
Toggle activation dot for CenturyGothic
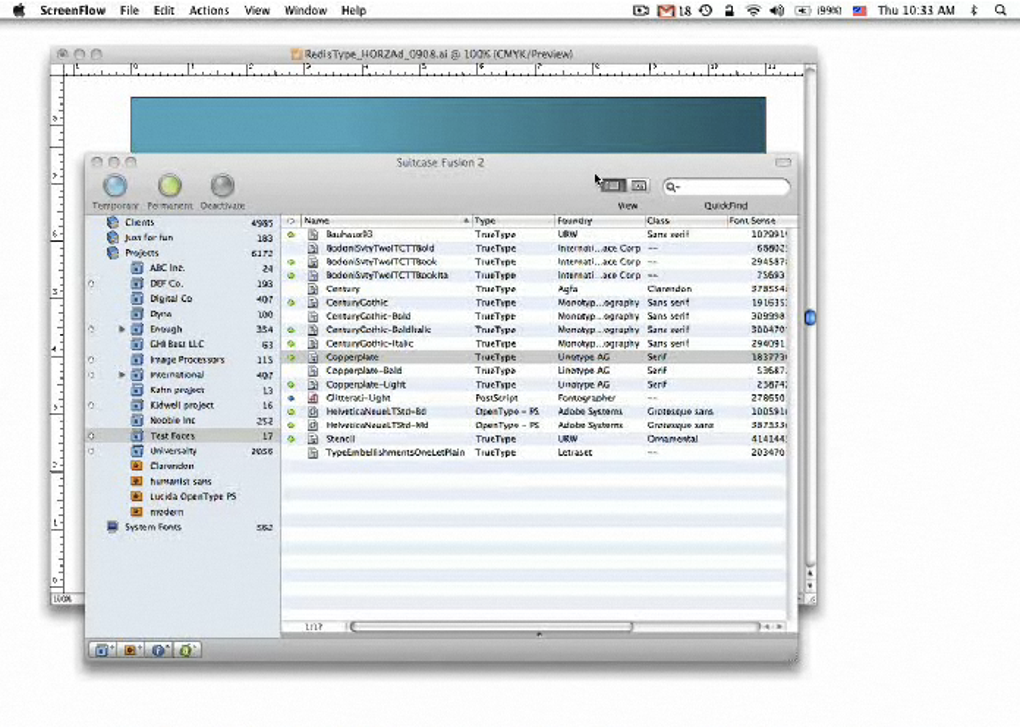[291, 302]
